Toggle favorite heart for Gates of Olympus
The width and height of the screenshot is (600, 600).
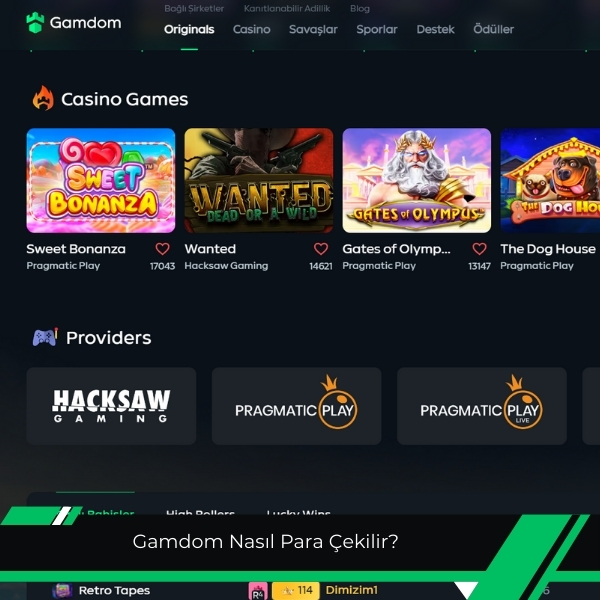click(479, 249)
